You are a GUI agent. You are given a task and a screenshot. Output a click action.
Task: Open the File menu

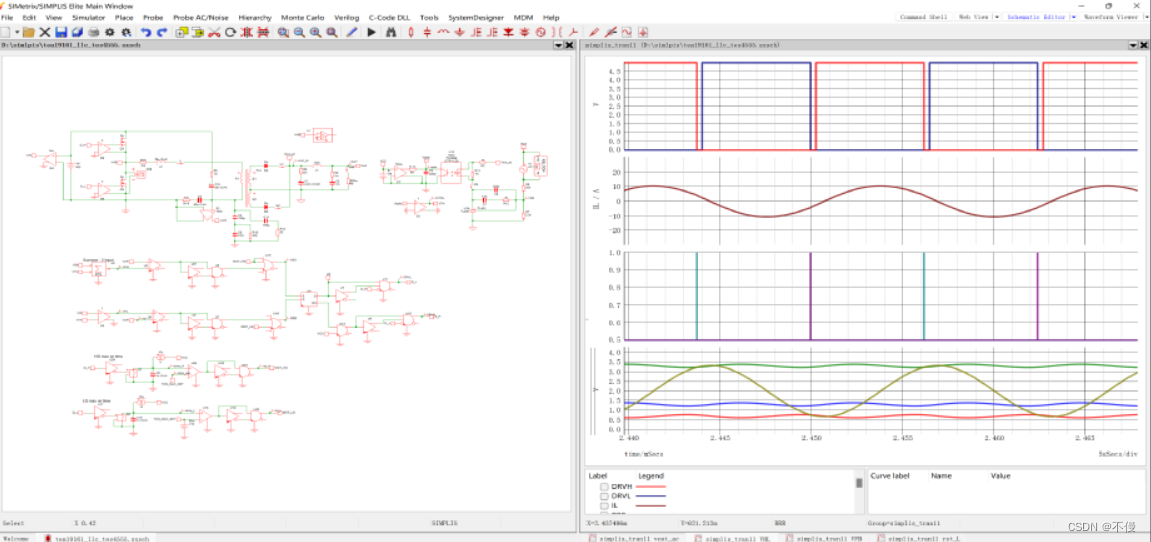point(7,17)
